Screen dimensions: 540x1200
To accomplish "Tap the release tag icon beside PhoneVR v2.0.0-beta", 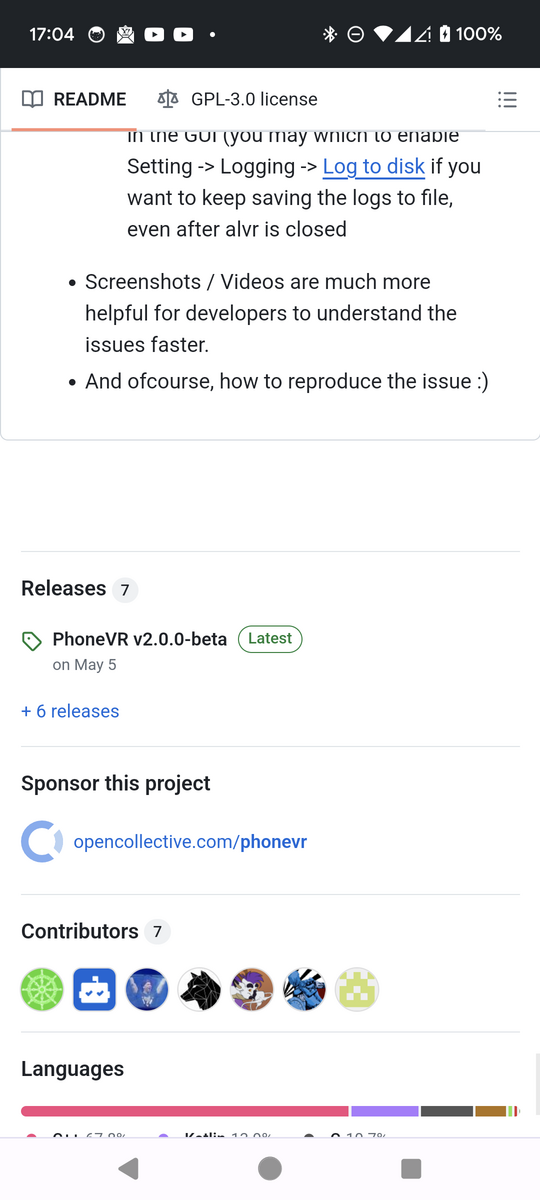I will coord(32,641).
